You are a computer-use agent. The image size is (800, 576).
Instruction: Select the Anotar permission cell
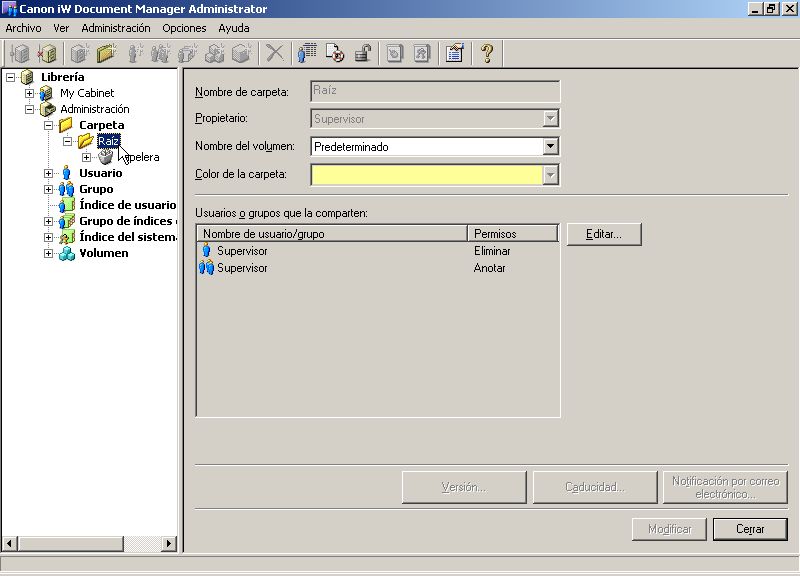pos(489,268)
